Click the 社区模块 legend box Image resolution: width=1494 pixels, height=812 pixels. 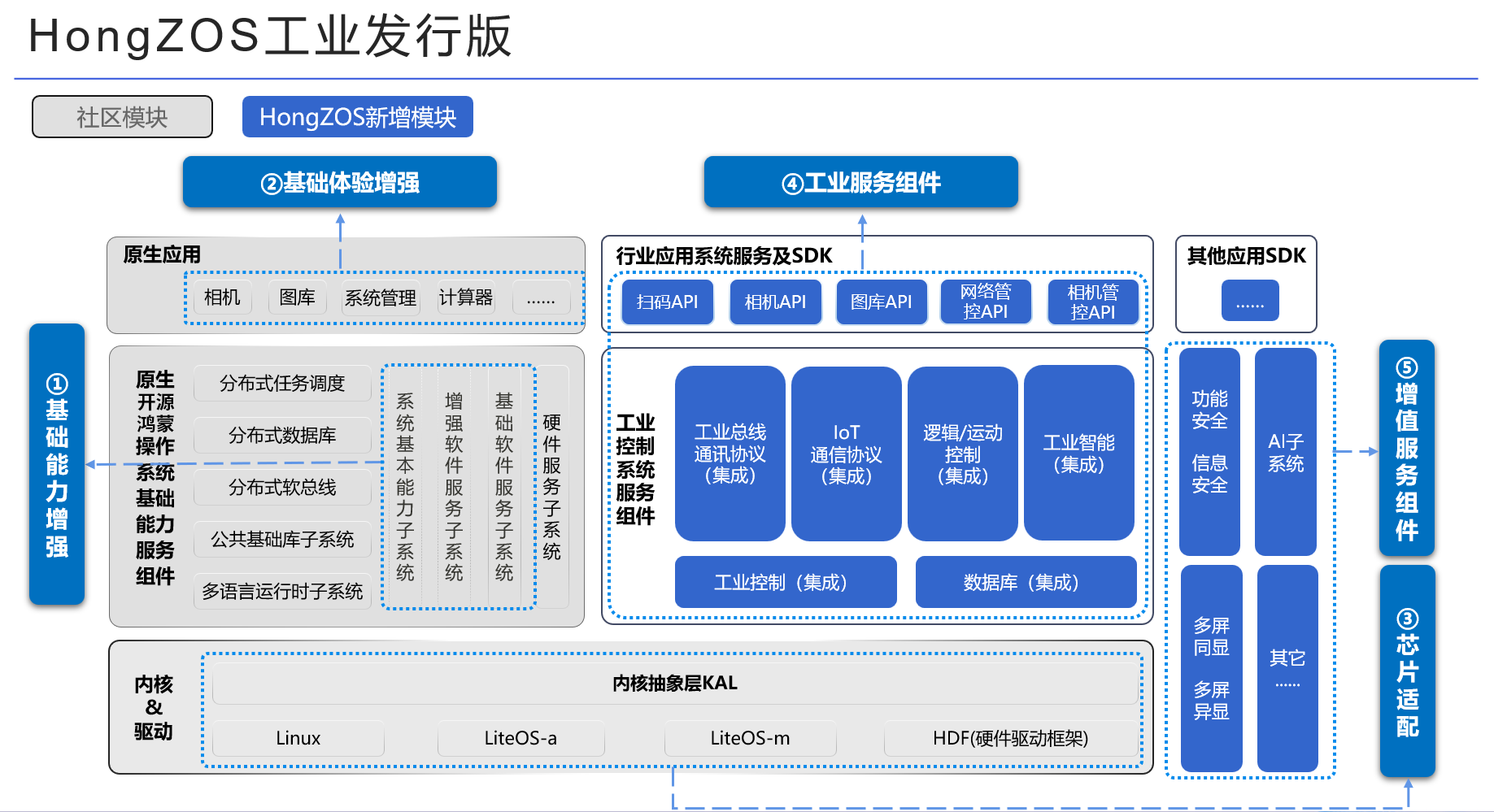(122, 117)
